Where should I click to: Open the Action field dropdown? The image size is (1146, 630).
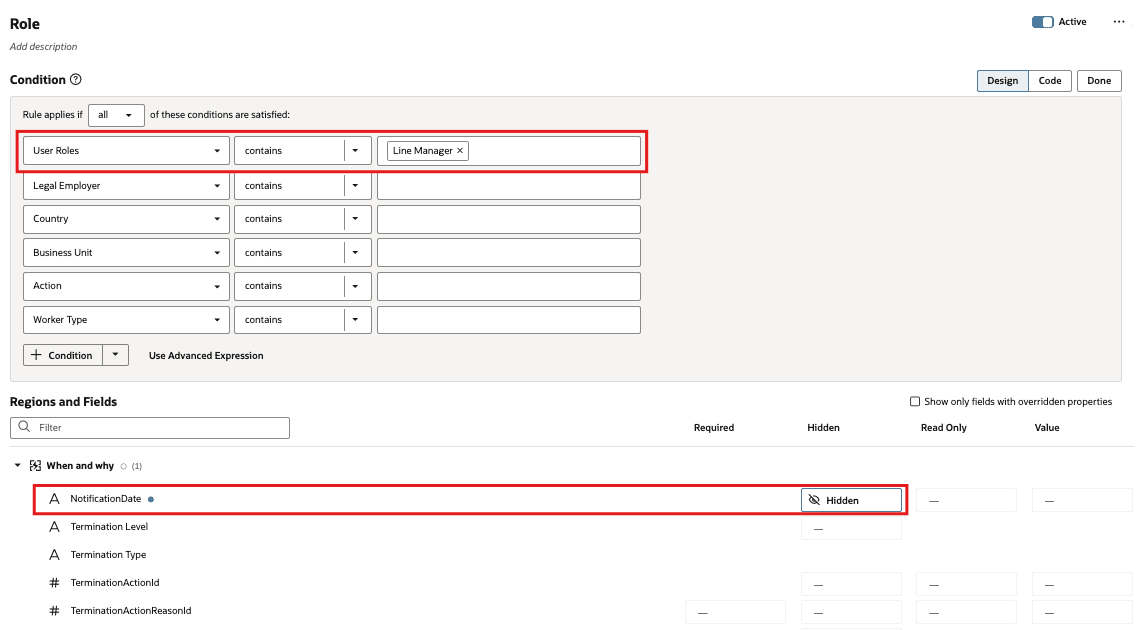point(126,286)
